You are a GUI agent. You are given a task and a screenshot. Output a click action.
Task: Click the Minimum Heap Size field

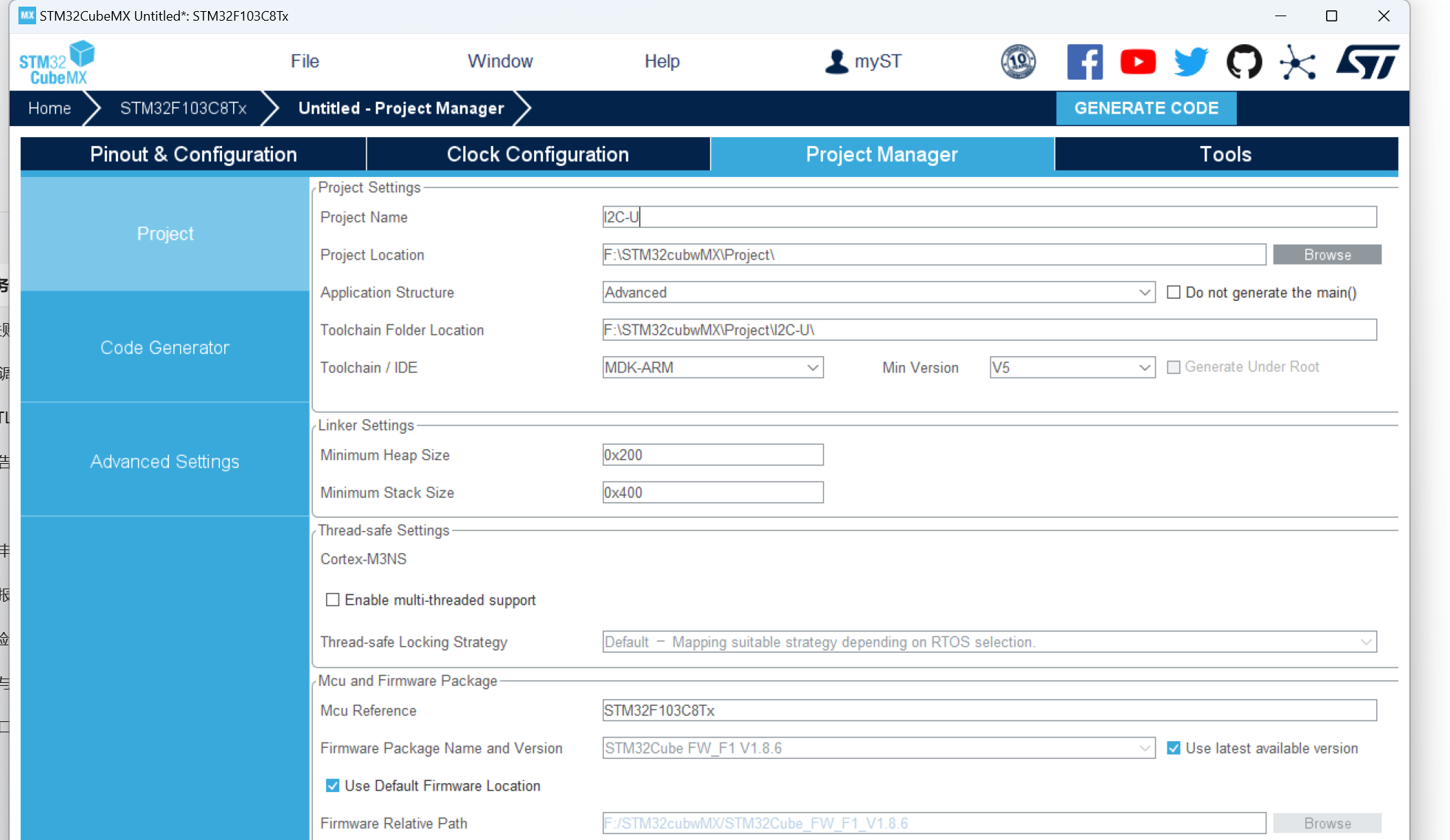[712, 455]
